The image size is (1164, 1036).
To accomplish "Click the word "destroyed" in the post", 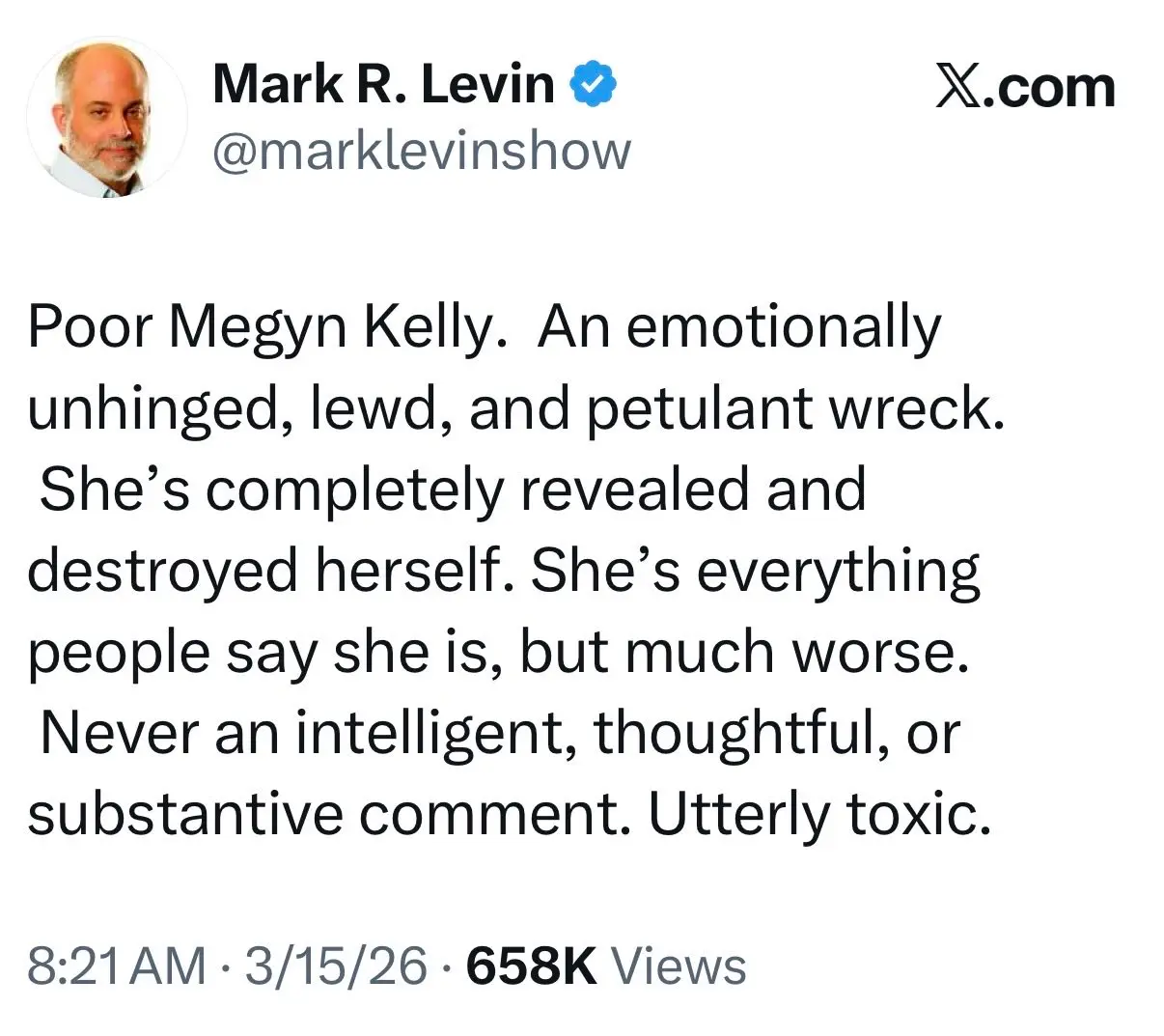I will click(x=161, y=572).
